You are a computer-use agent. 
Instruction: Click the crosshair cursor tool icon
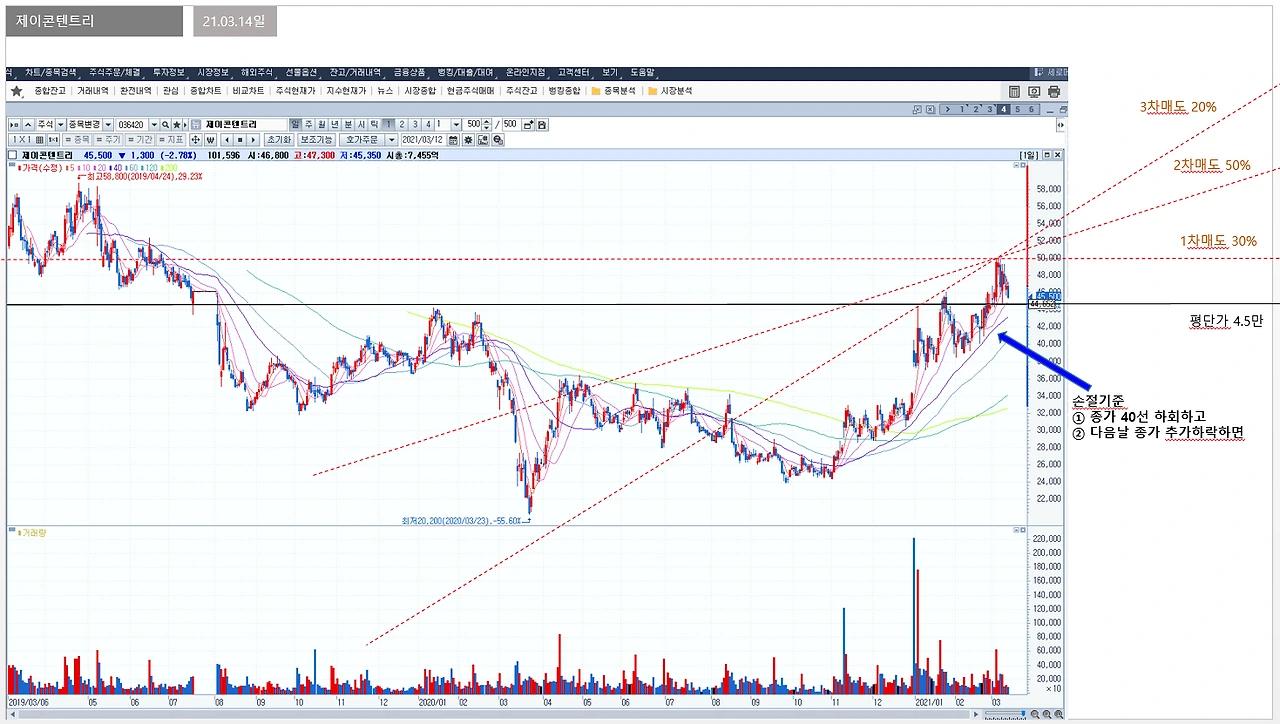[x=195, y=140]
